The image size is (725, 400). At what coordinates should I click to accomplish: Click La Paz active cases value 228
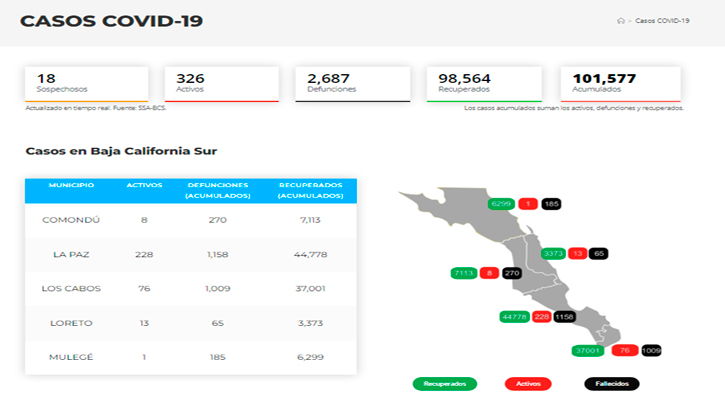click(x=144, y=254)
